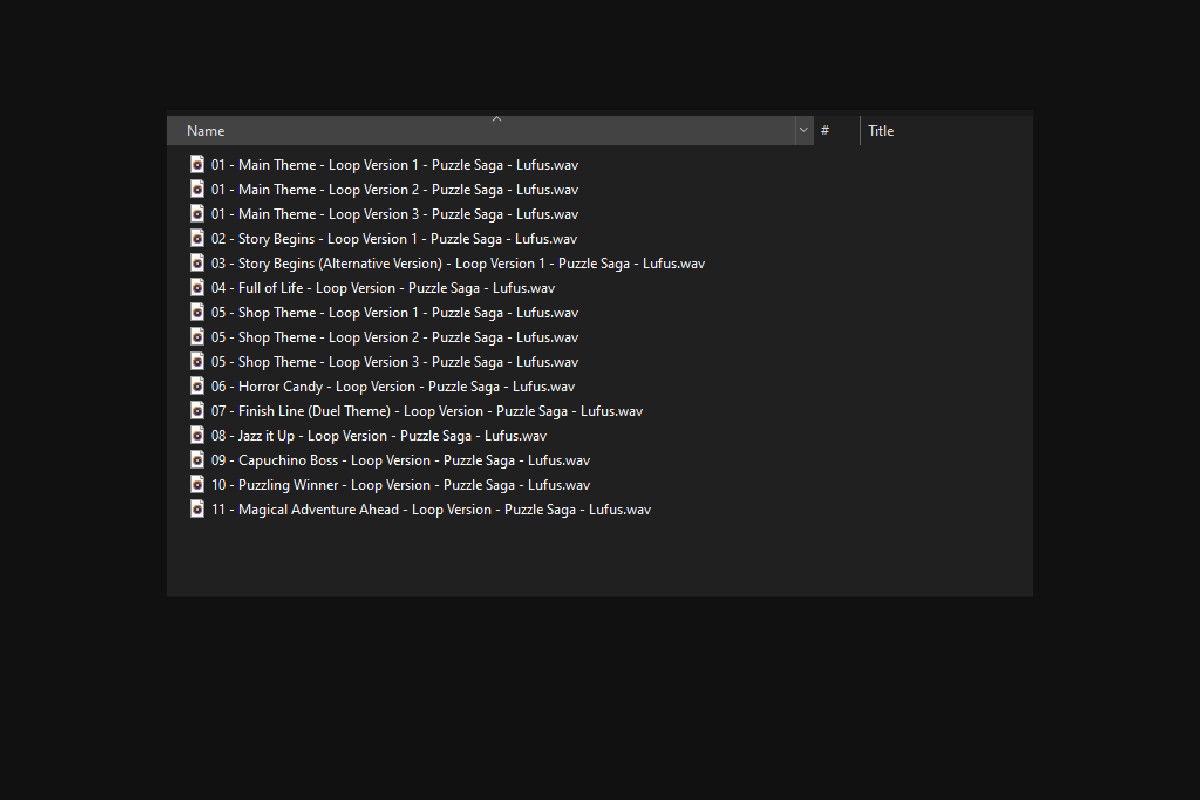Click the file icon next to Full of Life
Screen dimensions: 1200x800
pyautogui.click(x=198, y=288)
